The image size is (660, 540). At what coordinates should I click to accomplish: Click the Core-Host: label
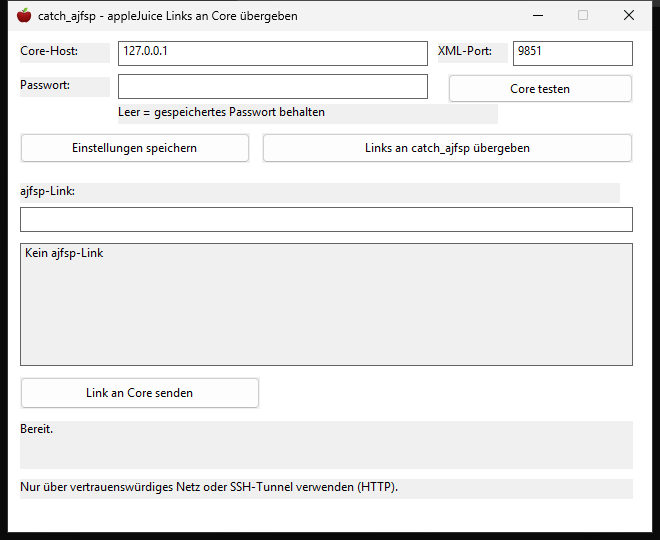tap(49, 51)
